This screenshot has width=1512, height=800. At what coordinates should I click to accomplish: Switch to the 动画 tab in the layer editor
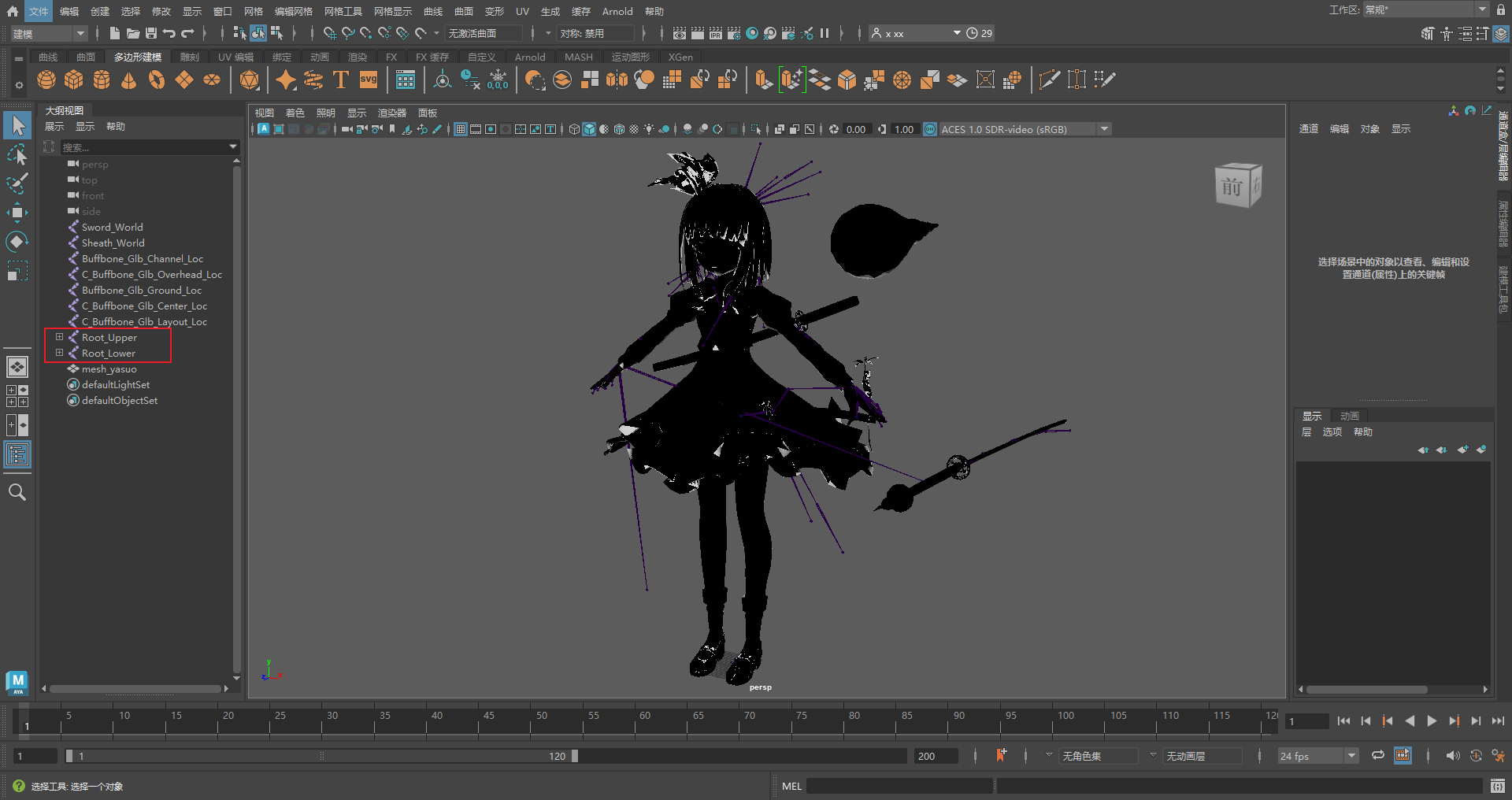1350,416
